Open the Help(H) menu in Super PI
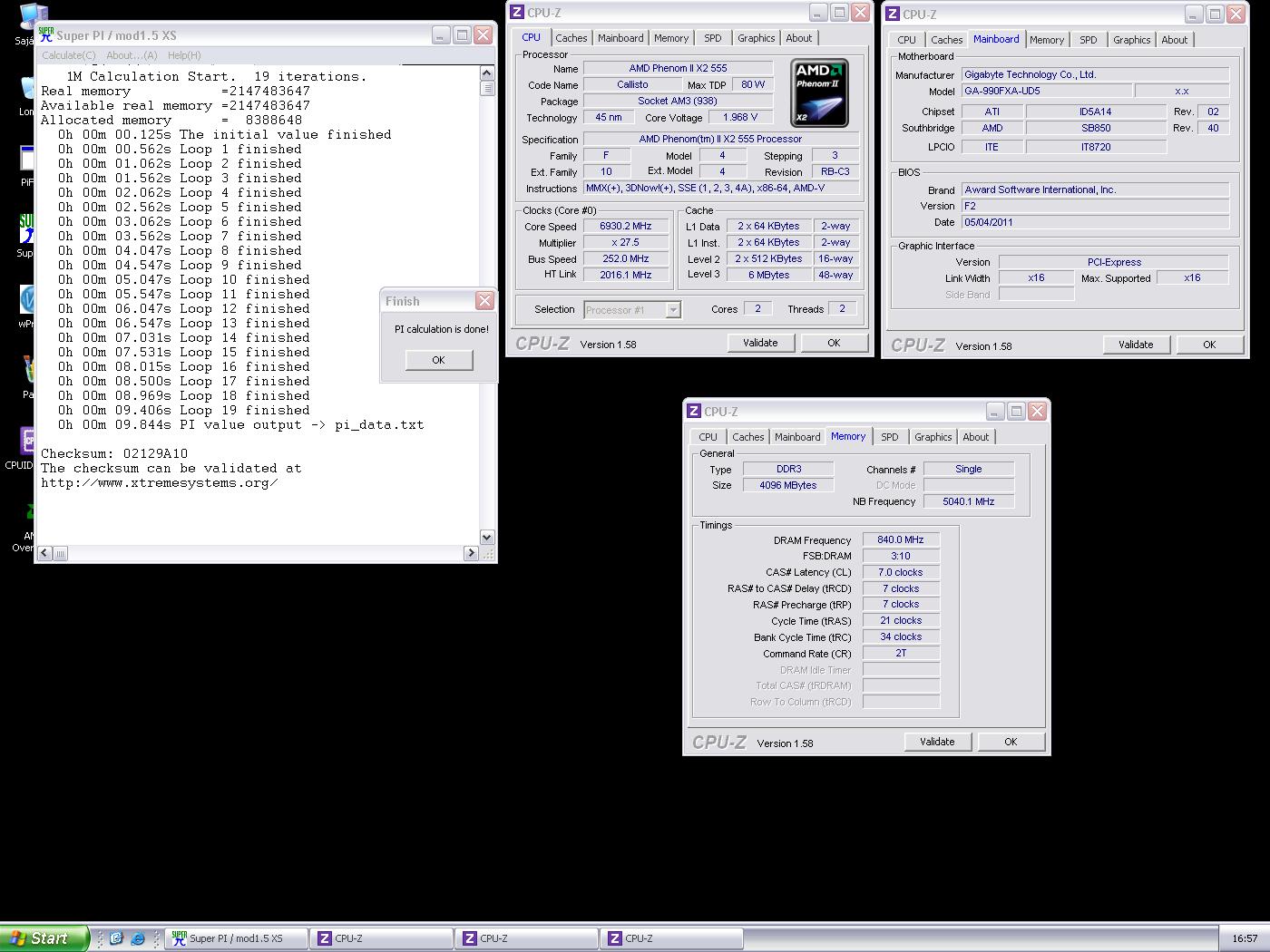 [184, 55]
